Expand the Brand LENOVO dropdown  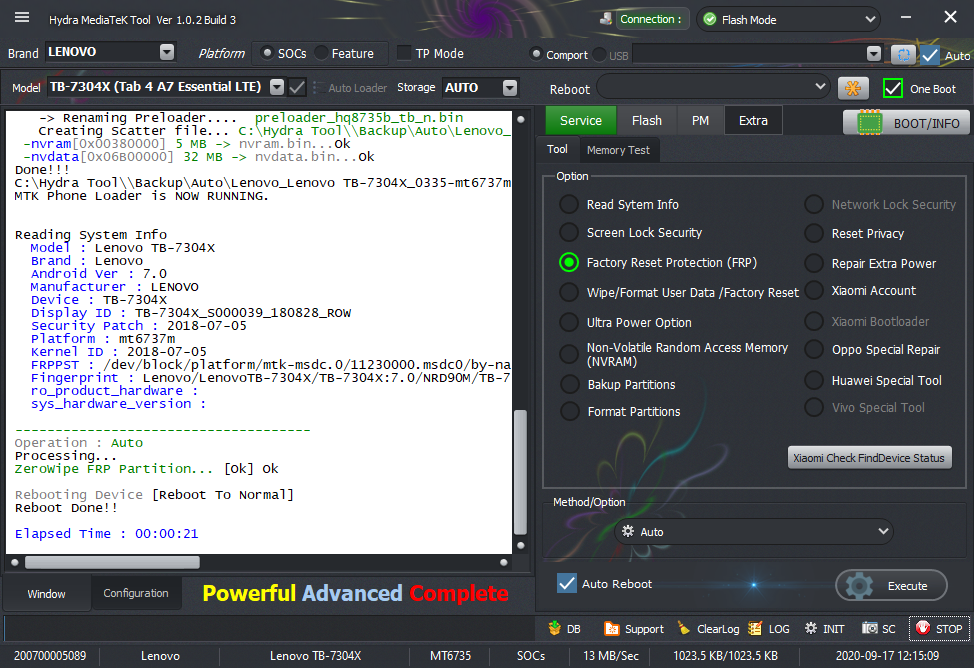(167, 52)
